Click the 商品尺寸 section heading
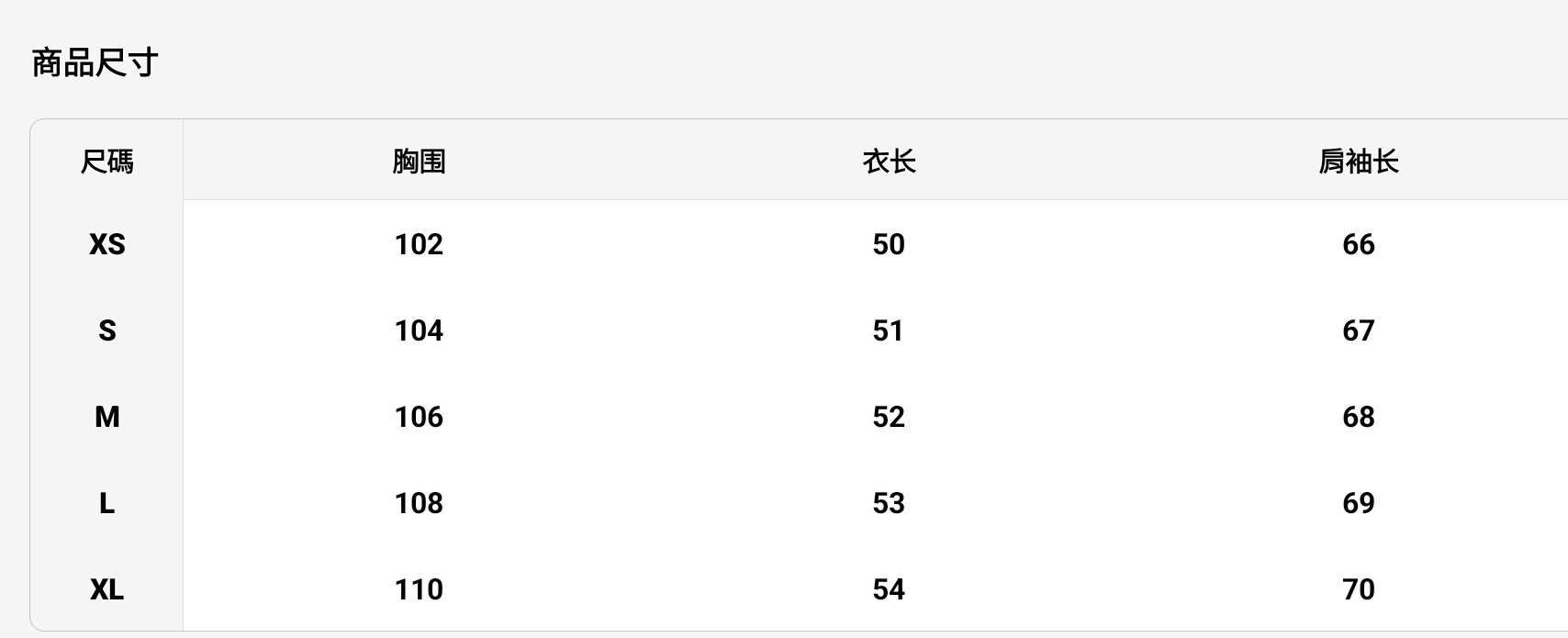This screenshot has height=638, width=1568. point(95,63)
